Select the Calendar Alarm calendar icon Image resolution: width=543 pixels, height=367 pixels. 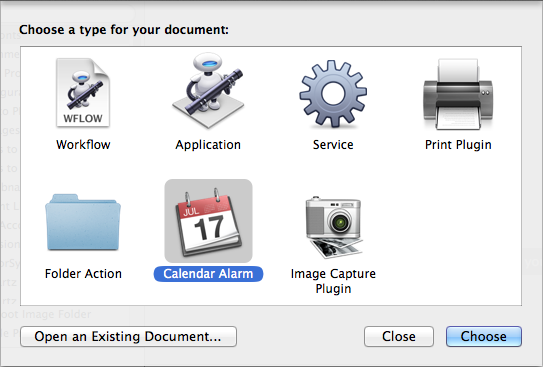[x=208, y=221]
